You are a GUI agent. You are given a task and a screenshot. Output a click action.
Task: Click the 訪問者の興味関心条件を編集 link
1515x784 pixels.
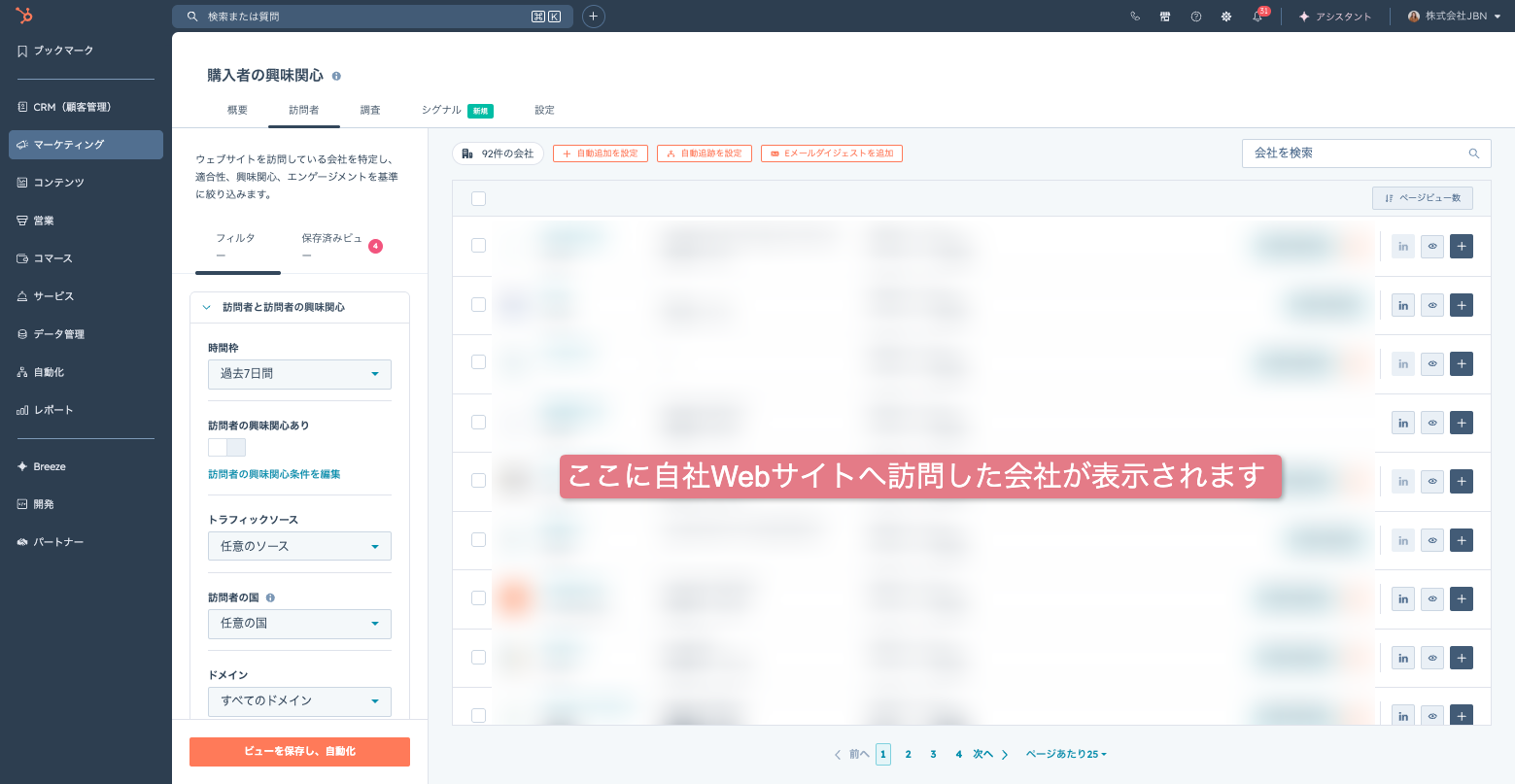pos(274,474)
